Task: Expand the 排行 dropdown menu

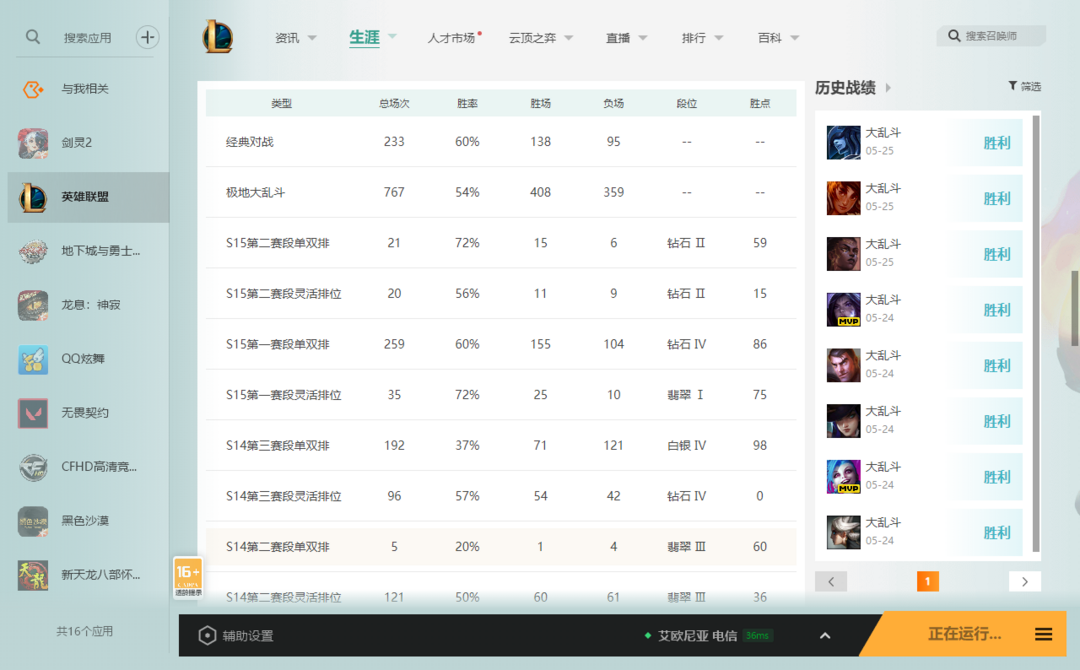Action: point(719,38)
